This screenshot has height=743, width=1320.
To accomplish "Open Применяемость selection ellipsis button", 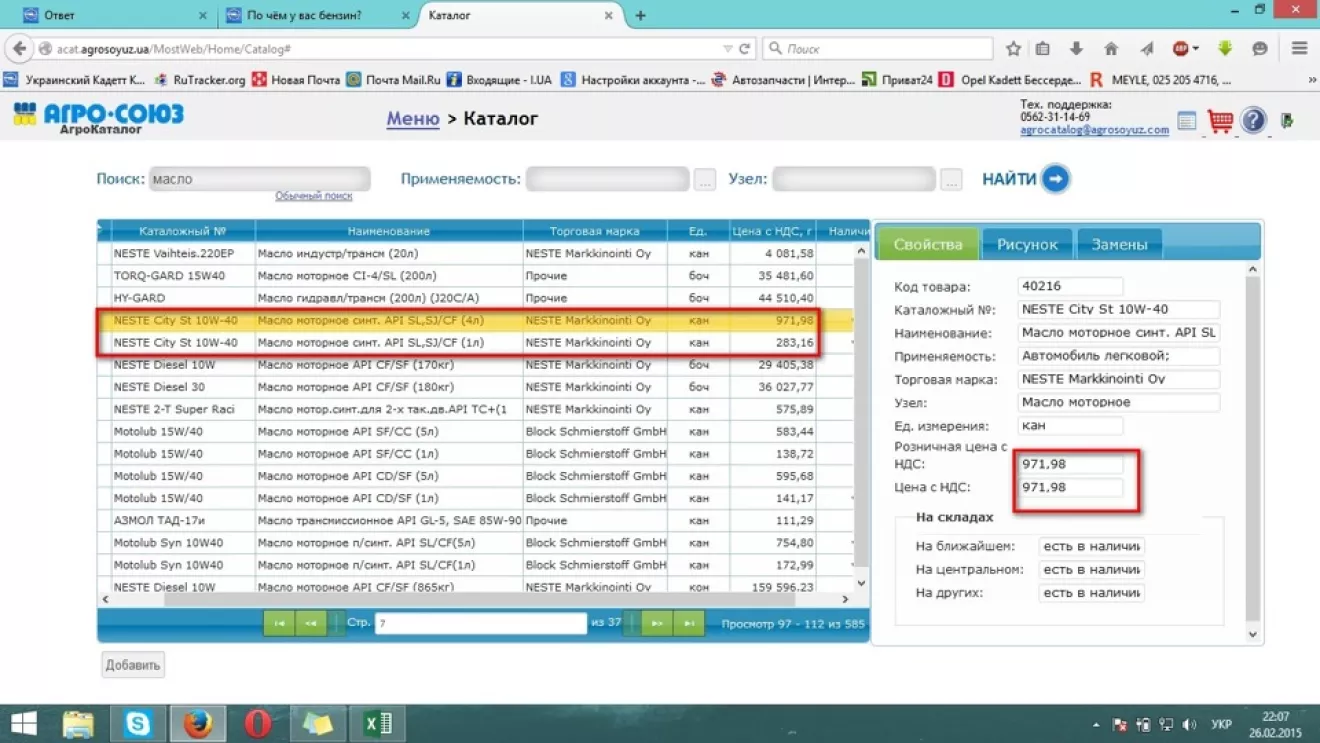I will click(704, 180).
